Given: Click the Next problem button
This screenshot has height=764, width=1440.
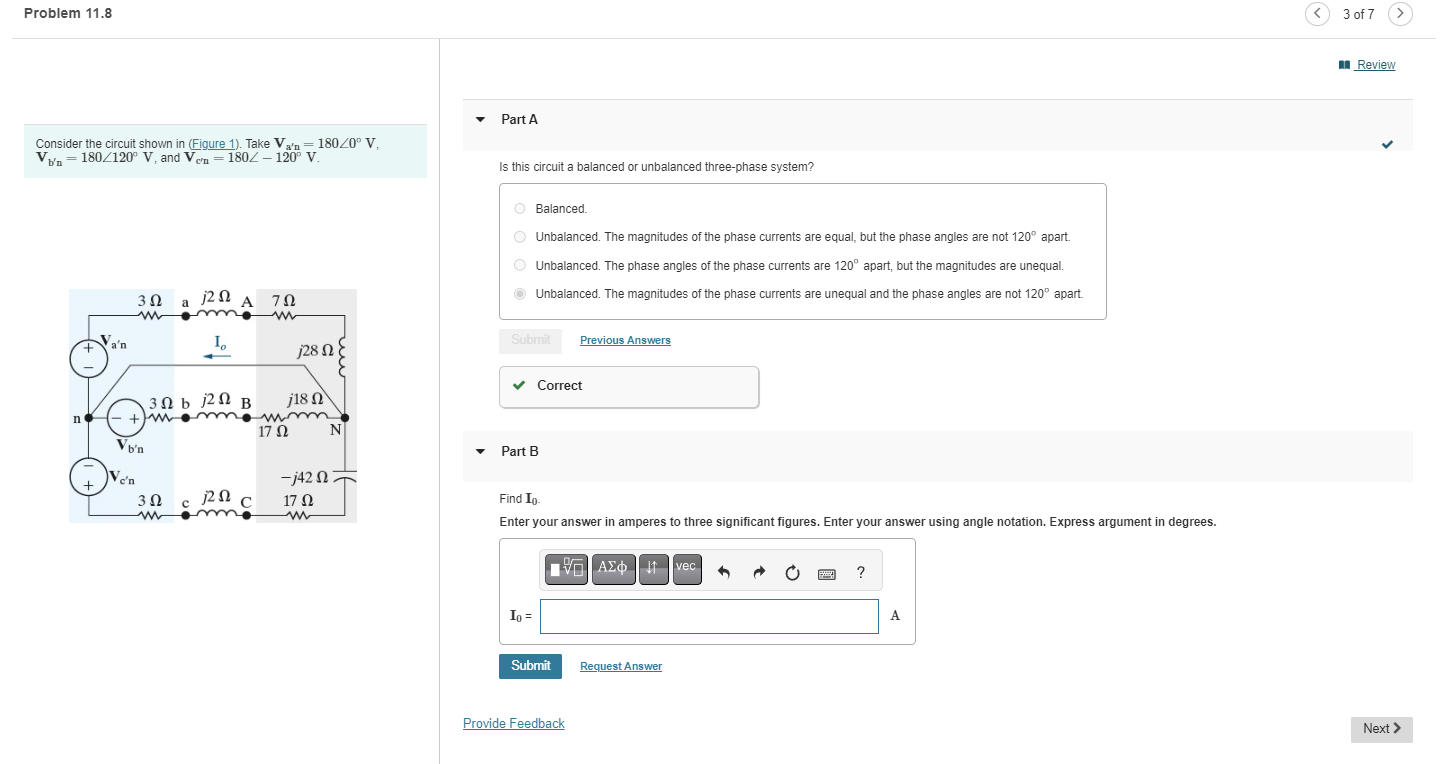Looking at the screenshot, I should (1380, 728).
